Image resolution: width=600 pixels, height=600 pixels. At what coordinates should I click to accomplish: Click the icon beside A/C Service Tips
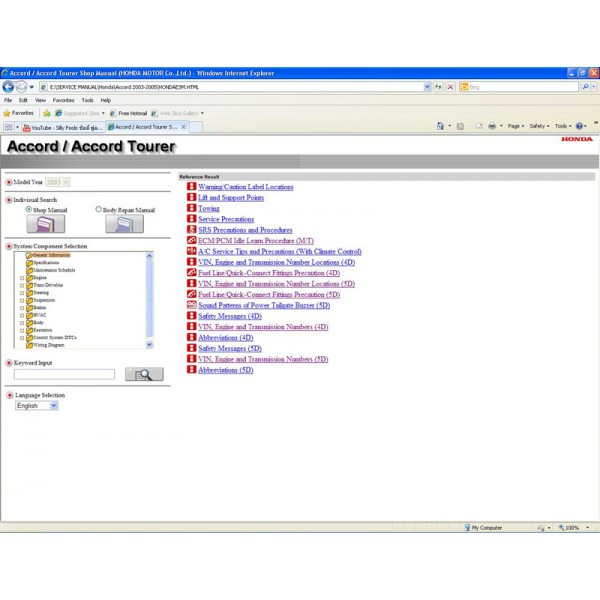click(191, 251)
